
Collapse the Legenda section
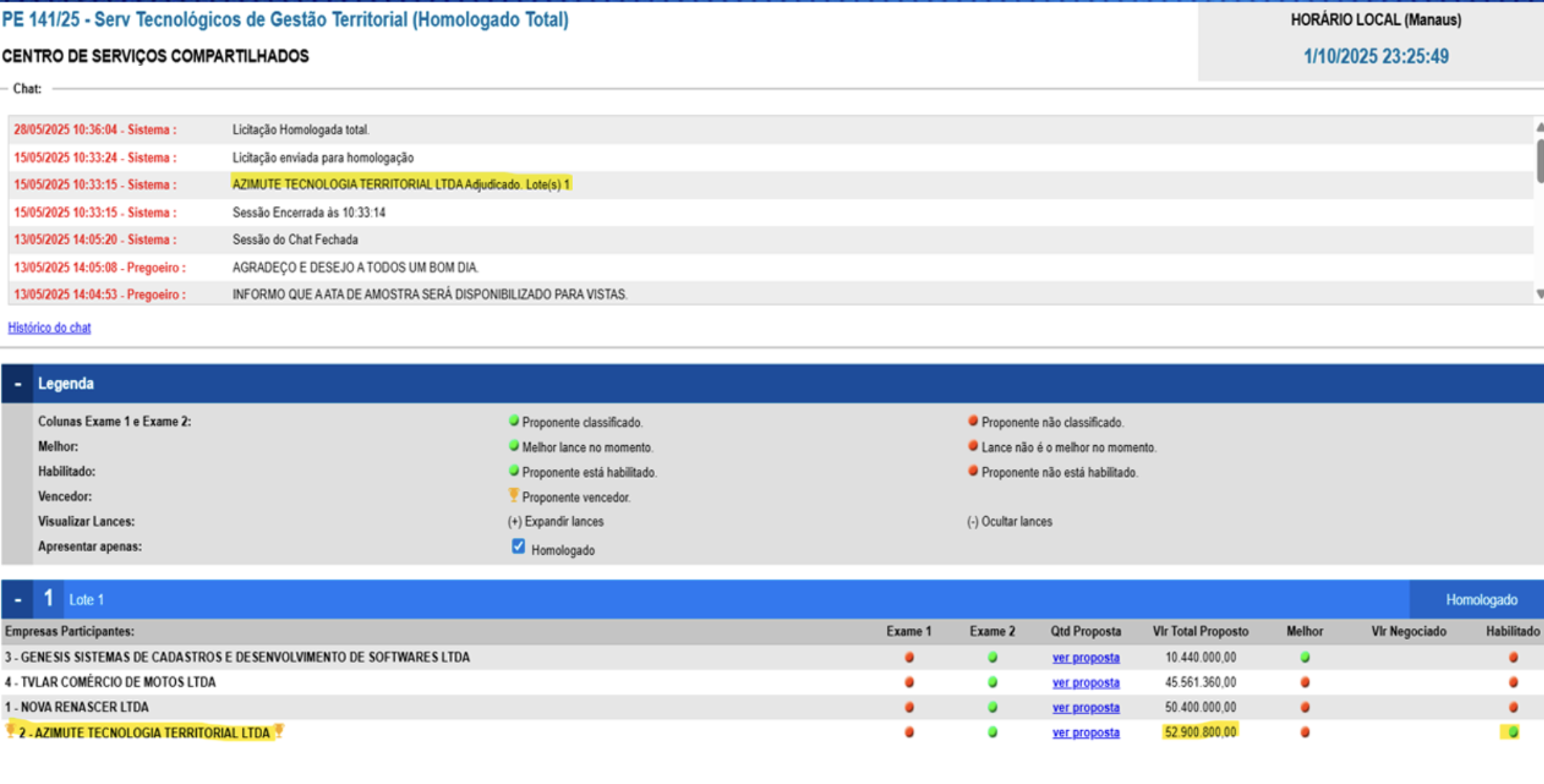[18, 384]
